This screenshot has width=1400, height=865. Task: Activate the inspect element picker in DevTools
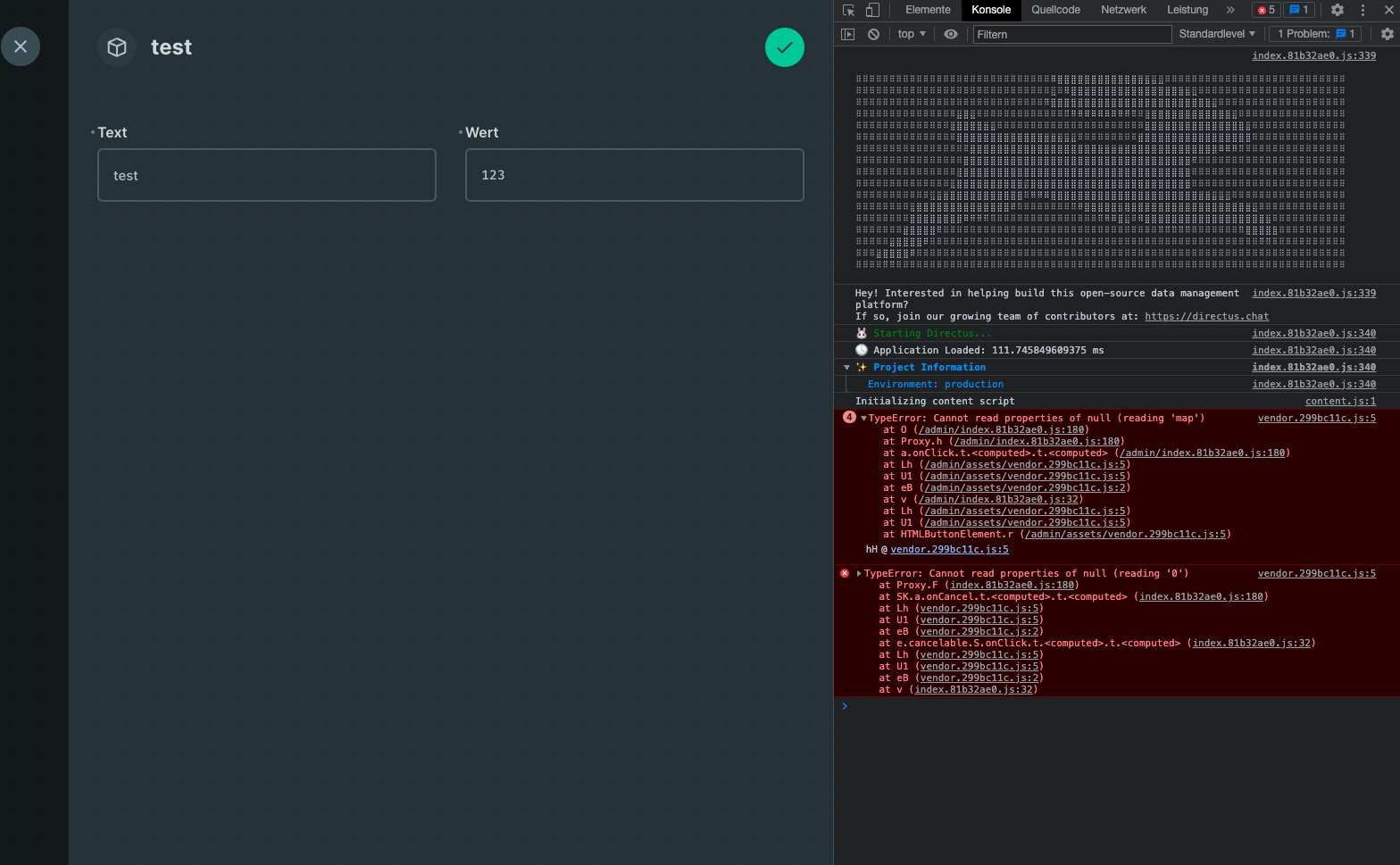849,10
